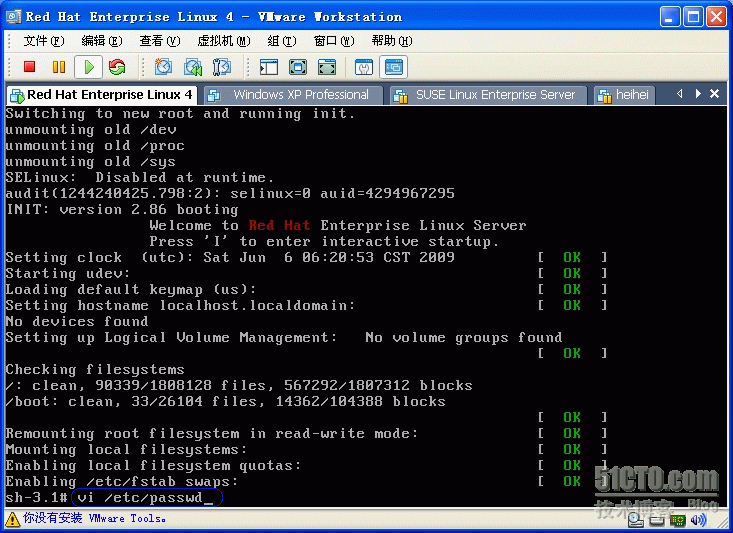
Task: Open the 帮助(H) menu
Action: click(x=392, y=41)
